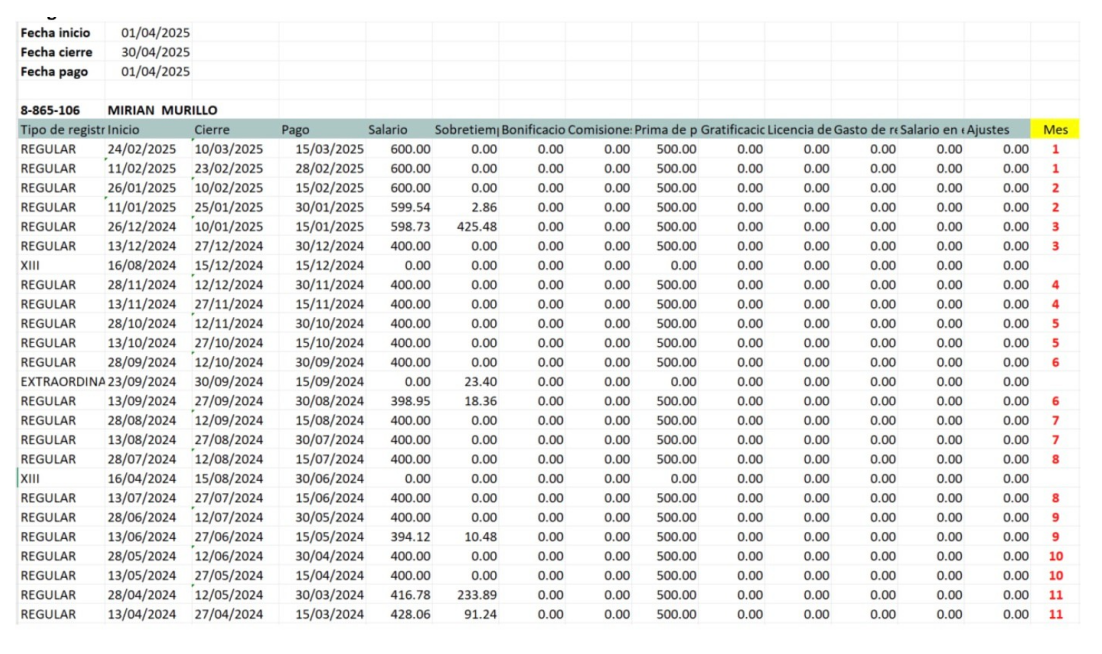The height and width of the screenshot is (654, 1102).
Task: Click the 'Sobretiem' column header
Action: click(x=467, y=130)
